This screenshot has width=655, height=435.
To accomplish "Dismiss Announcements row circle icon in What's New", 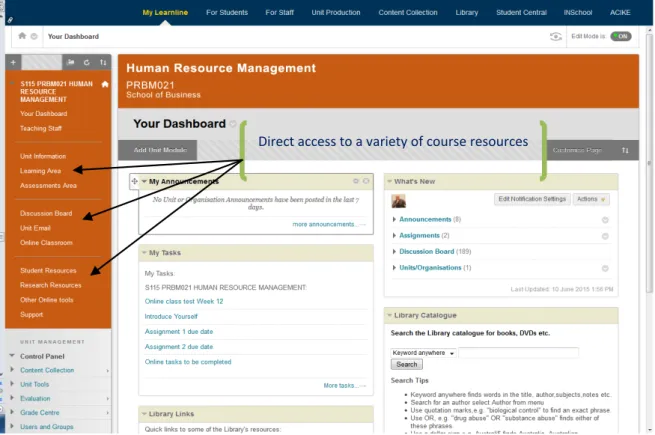I will click(605, 220).
